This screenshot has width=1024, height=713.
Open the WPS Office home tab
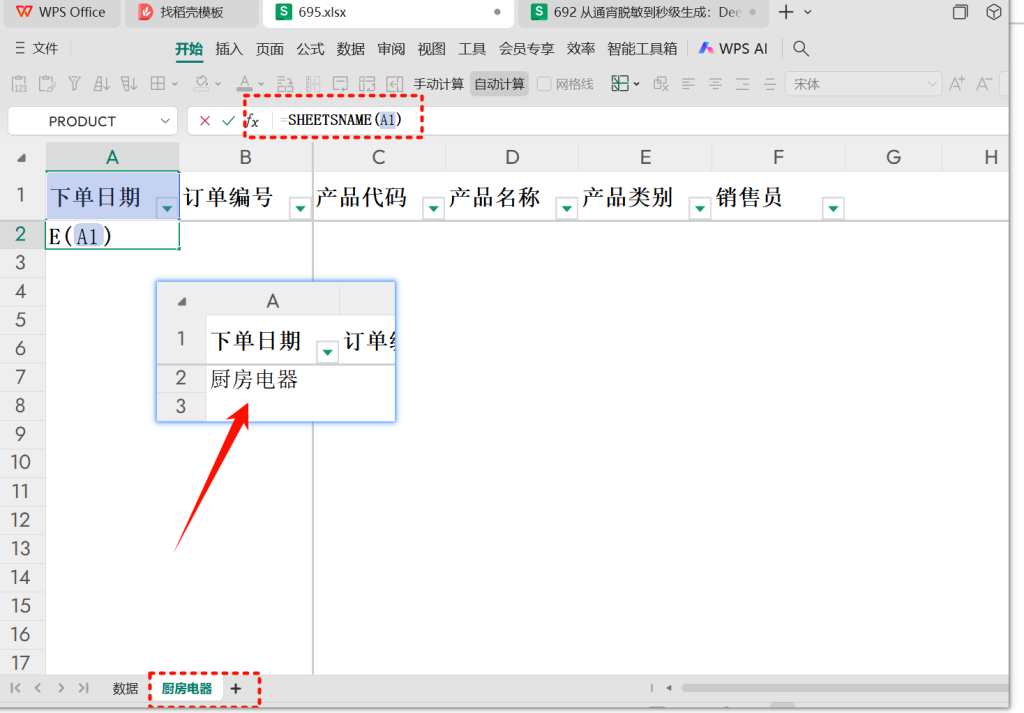61,12
